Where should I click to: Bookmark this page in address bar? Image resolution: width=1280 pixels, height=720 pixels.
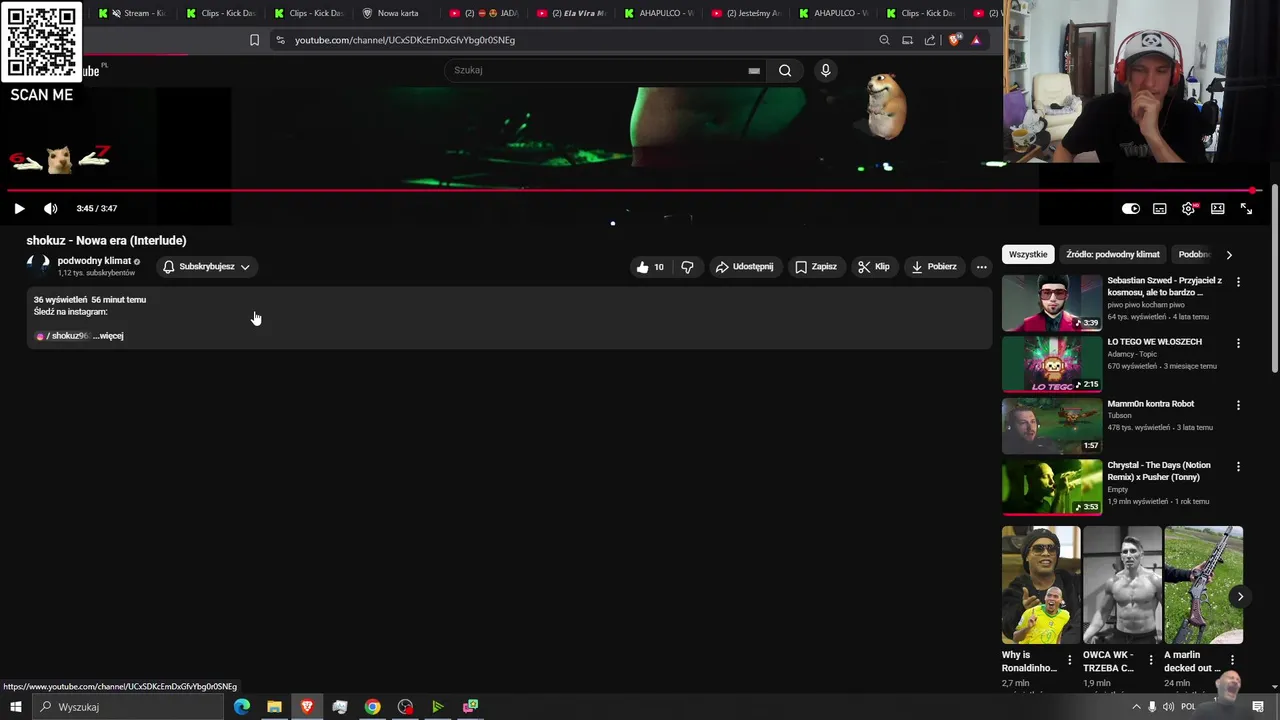click(254, 40)
